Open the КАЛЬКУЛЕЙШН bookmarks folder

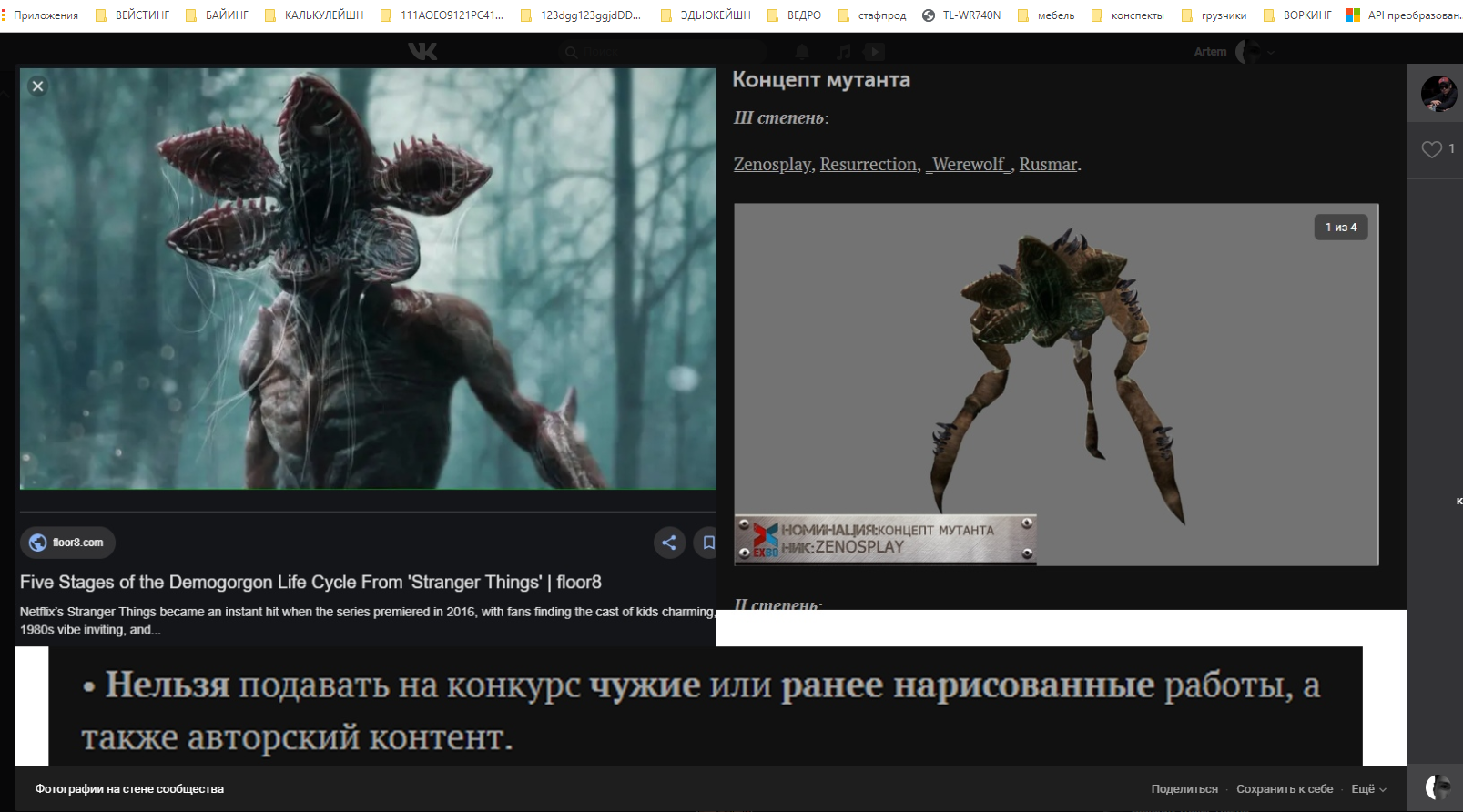pyautogui.click(x=314, y=15)
